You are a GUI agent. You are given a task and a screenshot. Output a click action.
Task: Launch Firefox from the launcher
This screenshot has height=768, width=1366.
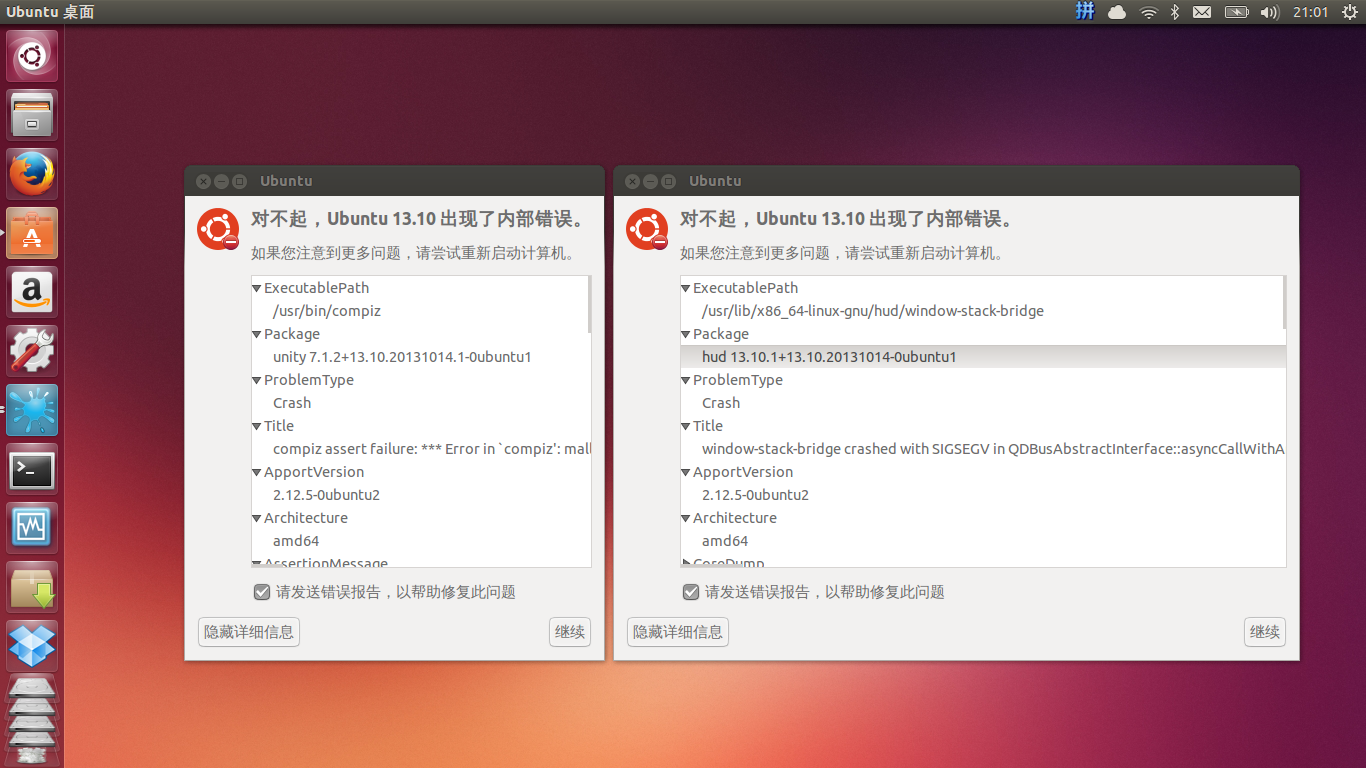tap(32, 174)
